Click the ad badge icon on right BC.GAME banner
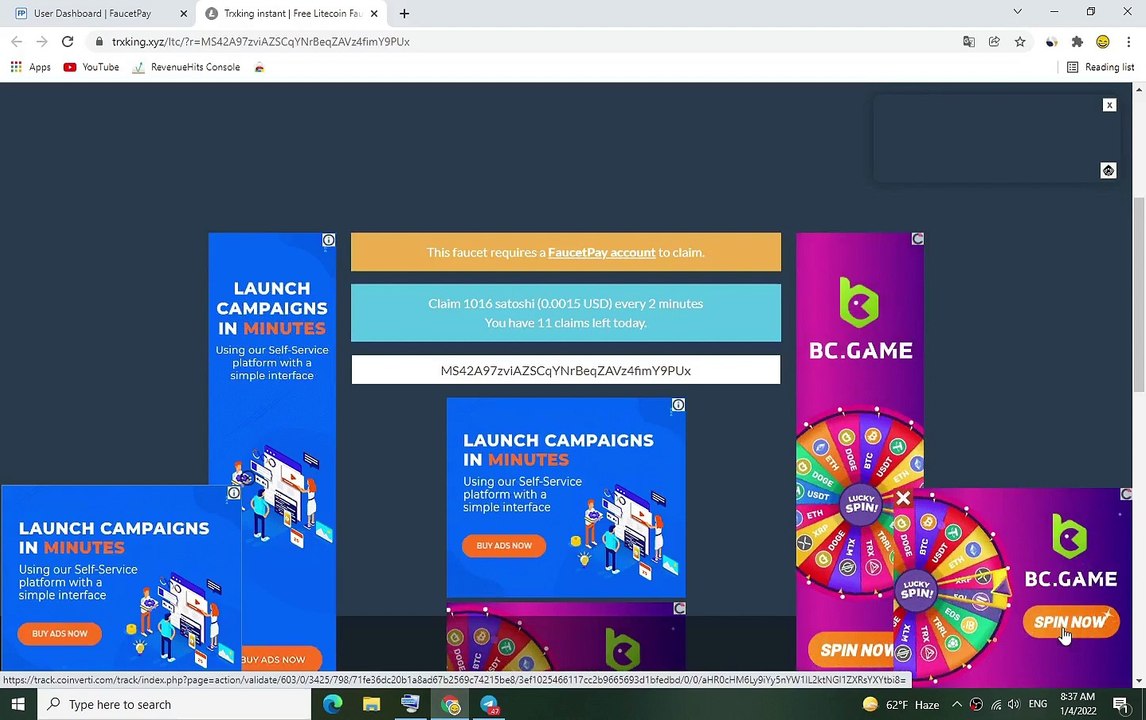 917,239
